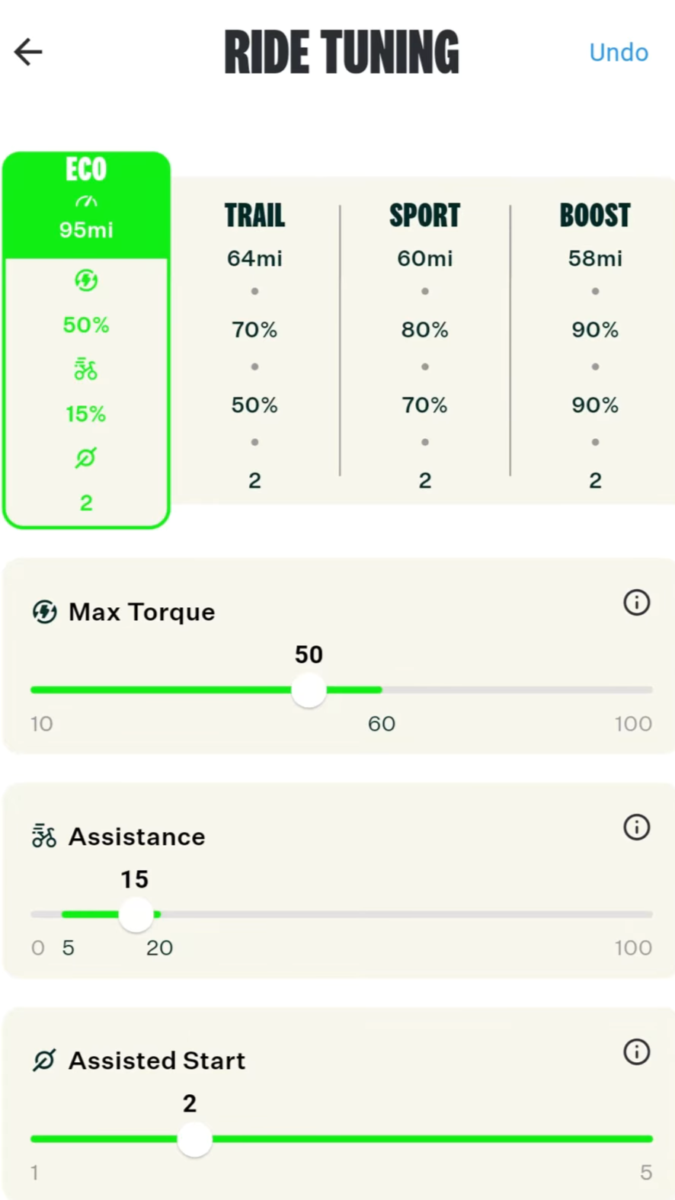
Task: Click the bike icon beside Assistance label
Action: (44, 836)
